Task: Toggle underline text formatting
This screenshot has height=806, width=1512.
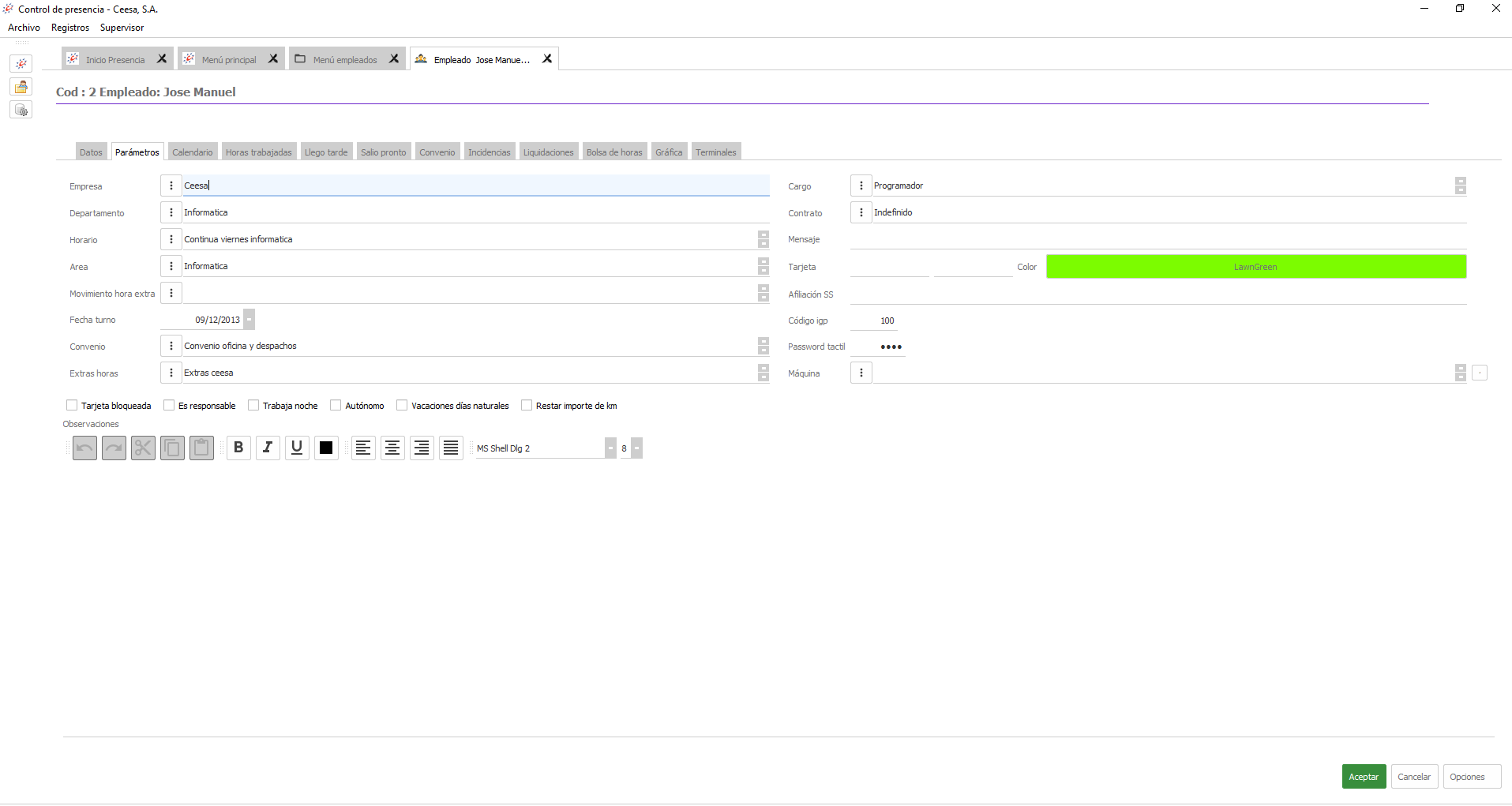Action: tap(297, 448)
